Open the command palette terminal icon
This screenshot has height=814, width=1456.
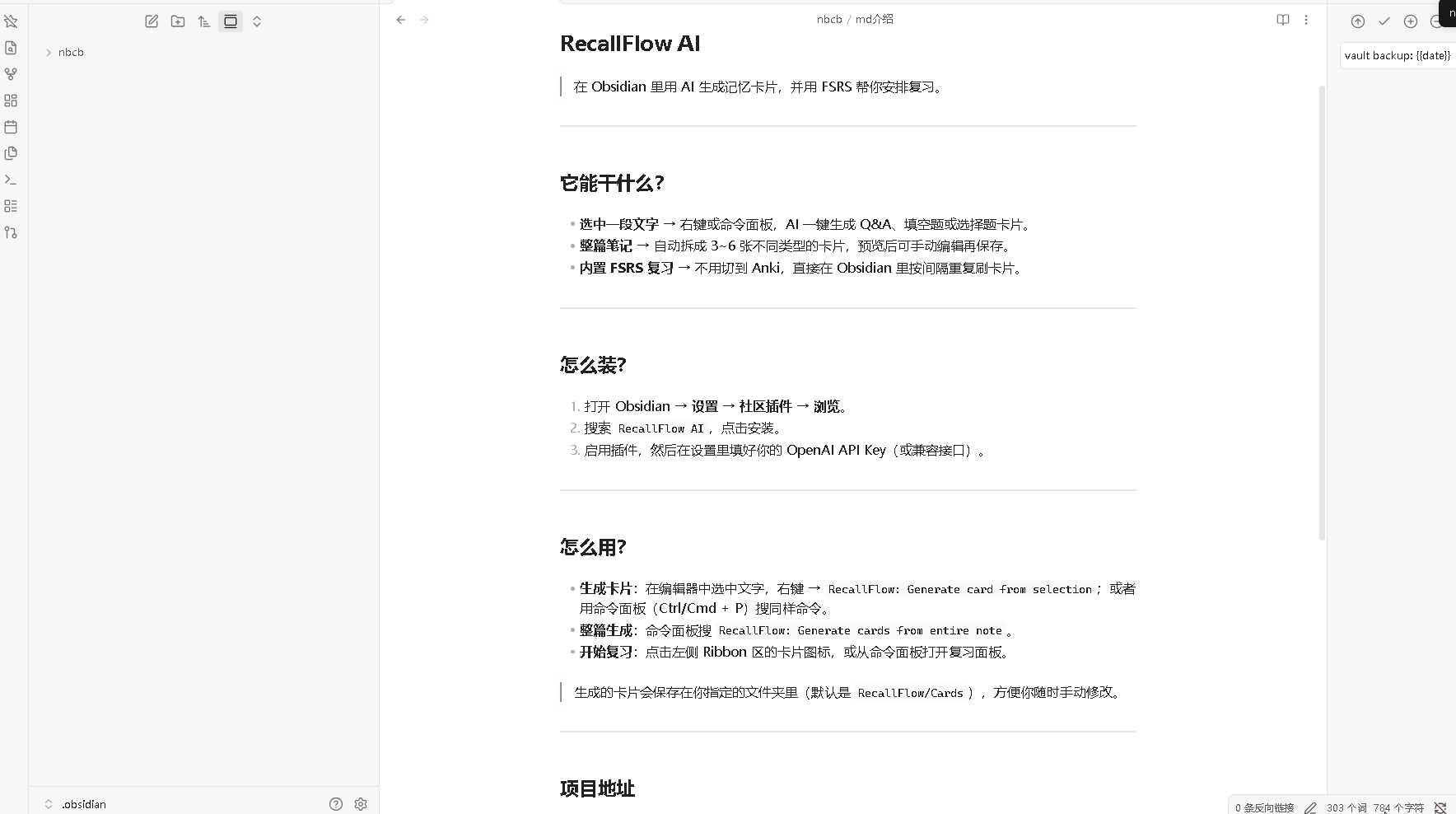click(11, 180)
